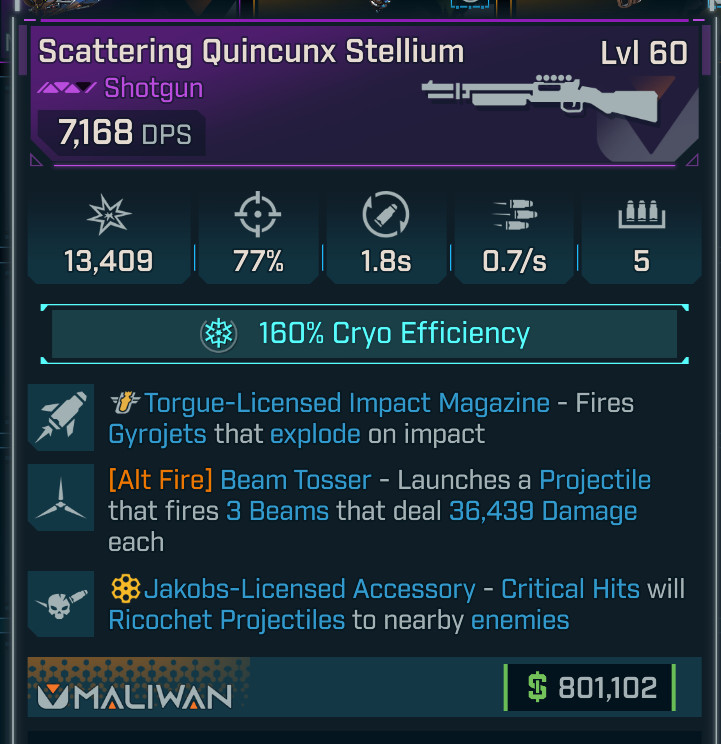Click the purple rarity chevrons icon
The image size is (721, 744).
[x=67, y=88]
